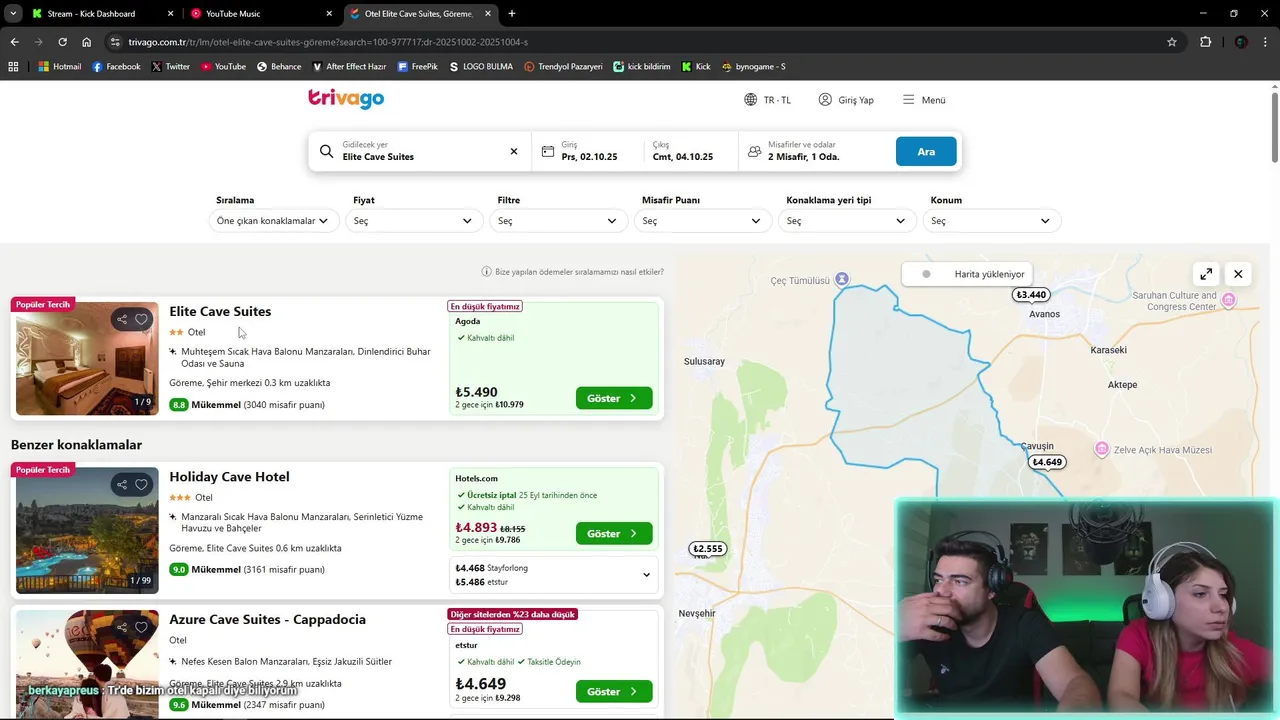Open Giriş check-in date picker

pos(590,151)
